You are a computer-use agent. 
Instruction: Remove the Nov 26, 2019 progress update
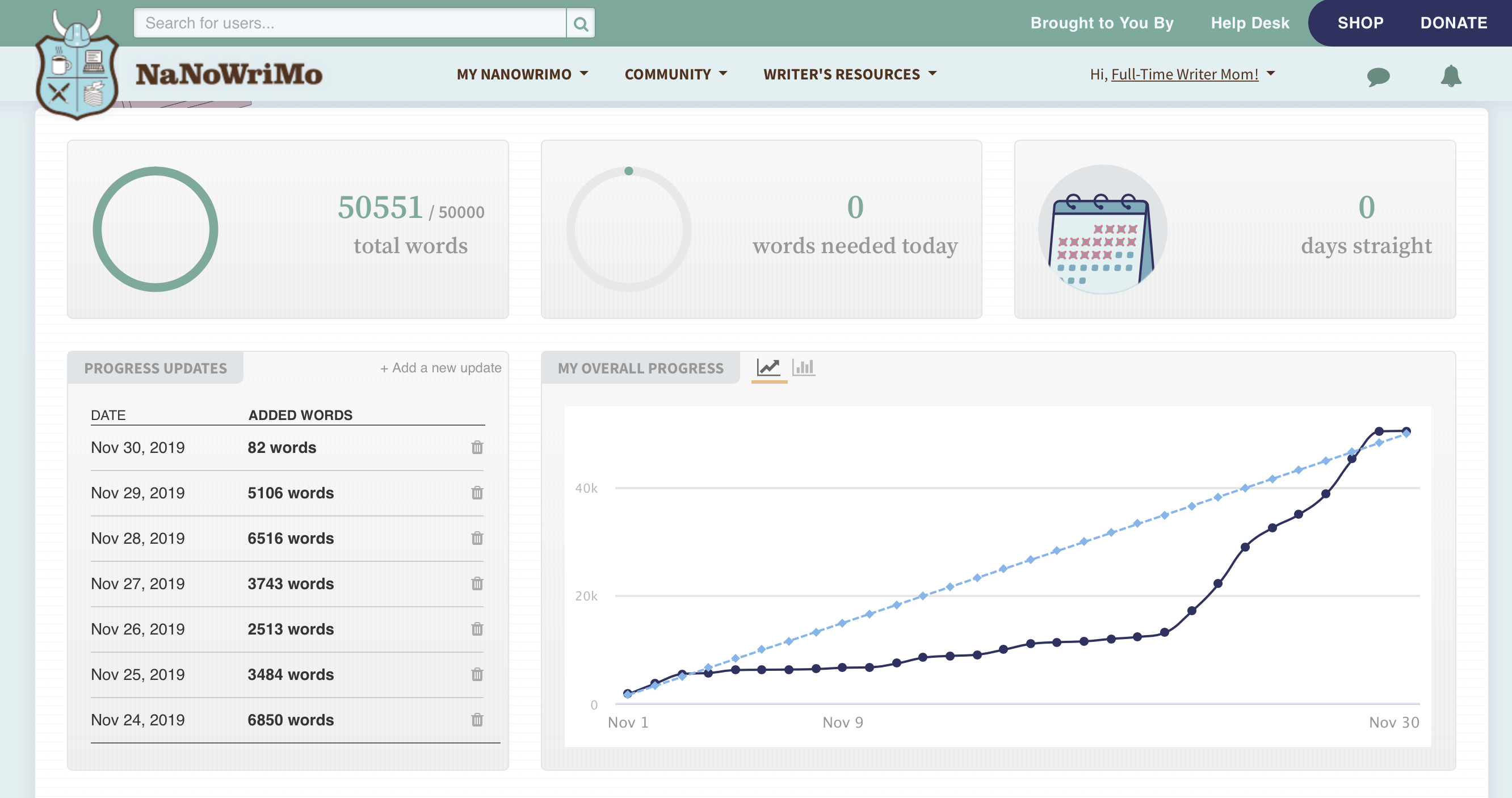[x=477, y=629]
